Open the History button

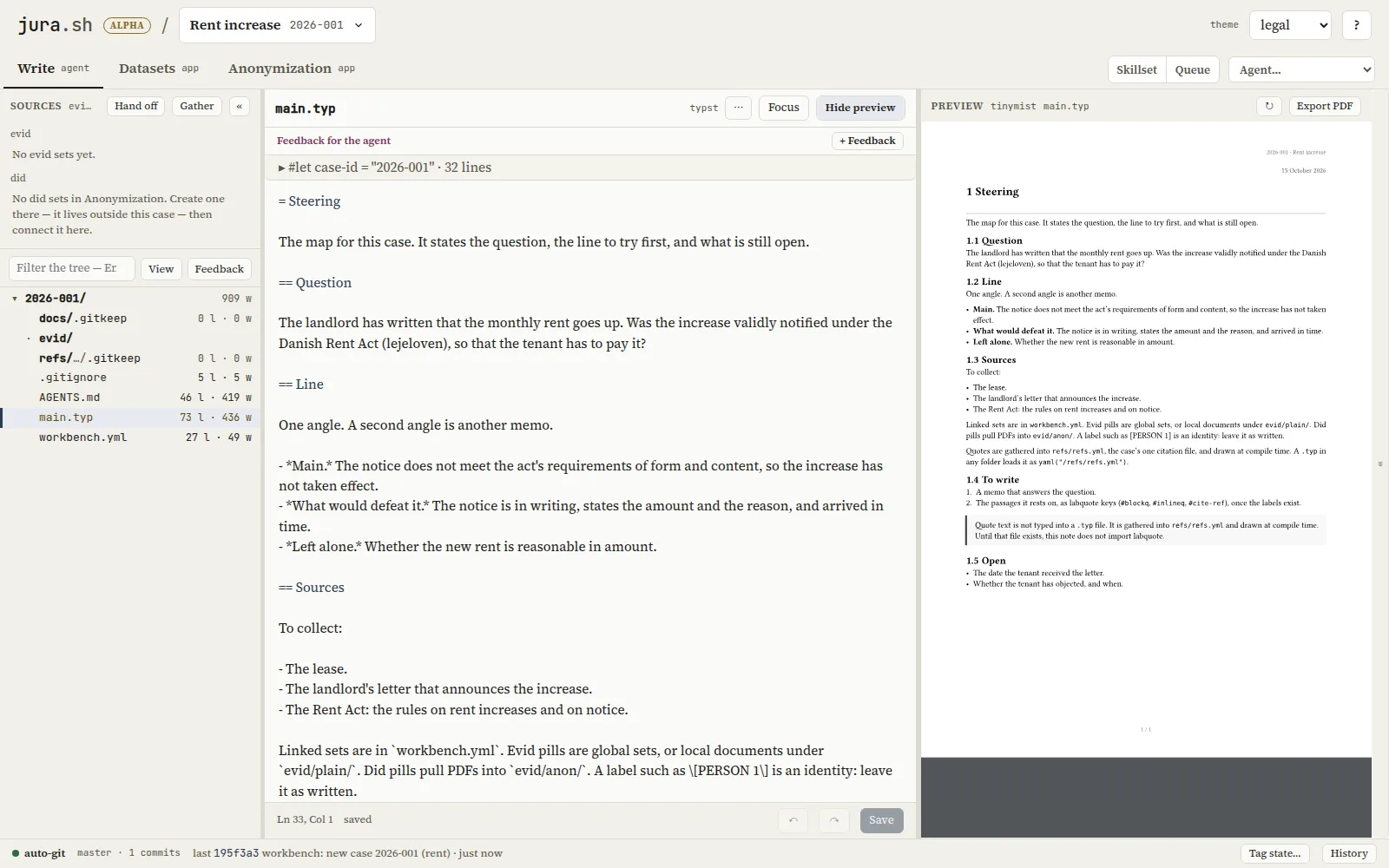coord(1348,853)
